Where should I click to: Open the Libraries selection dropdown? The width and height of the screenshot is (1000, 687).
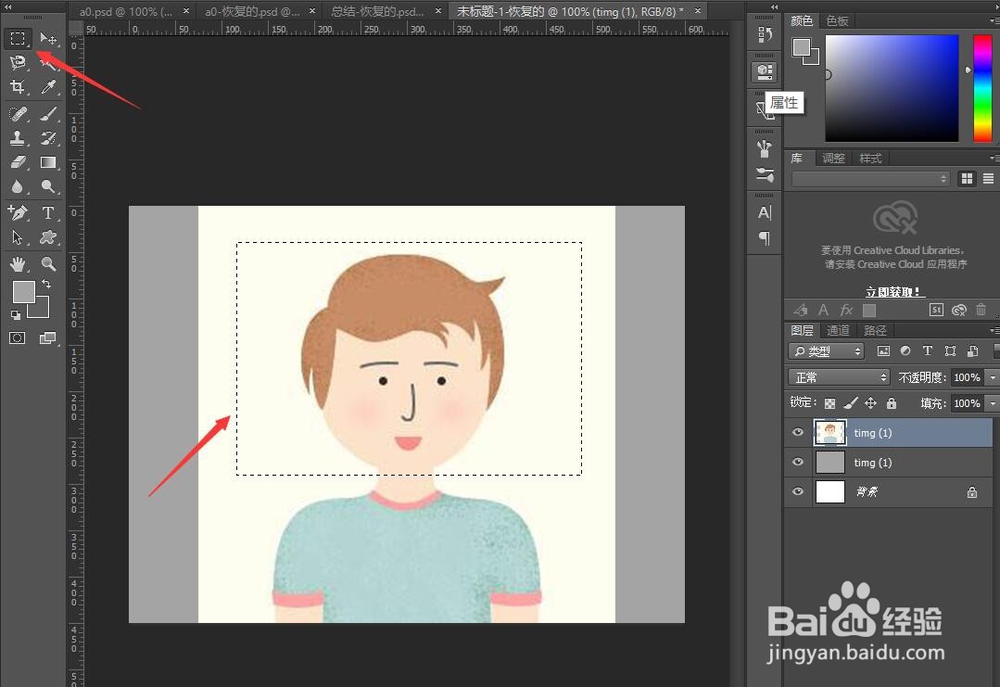click(871, 179)
